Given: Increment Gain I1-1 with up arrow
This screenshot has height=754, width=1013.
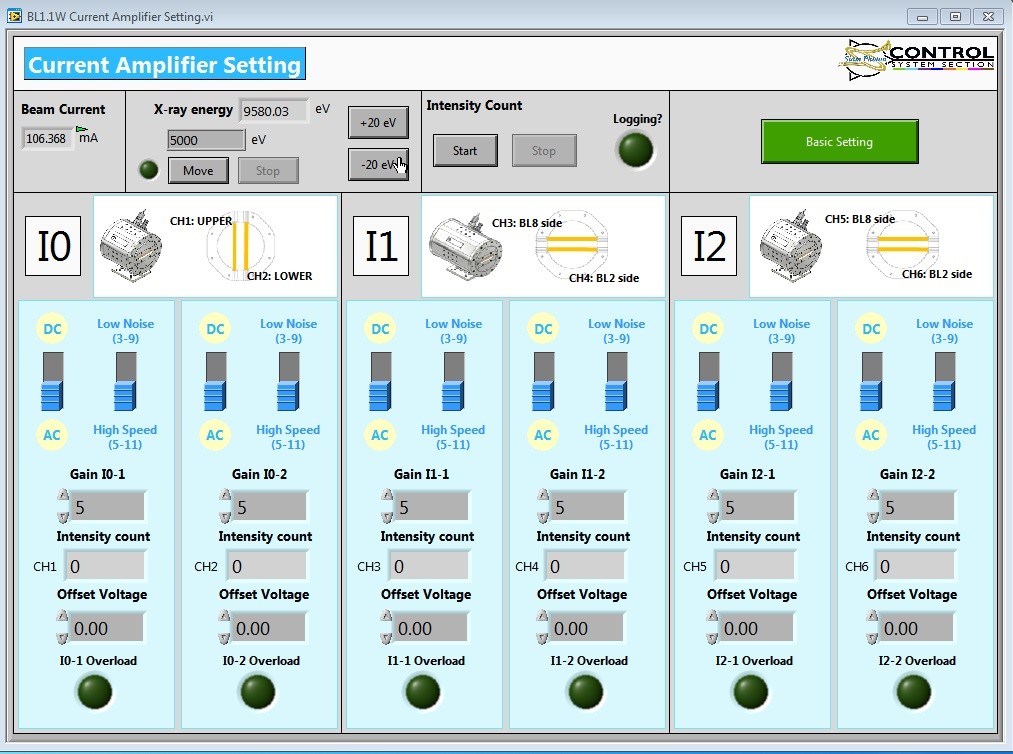Looking at the screenshot, I should (387, 496).
